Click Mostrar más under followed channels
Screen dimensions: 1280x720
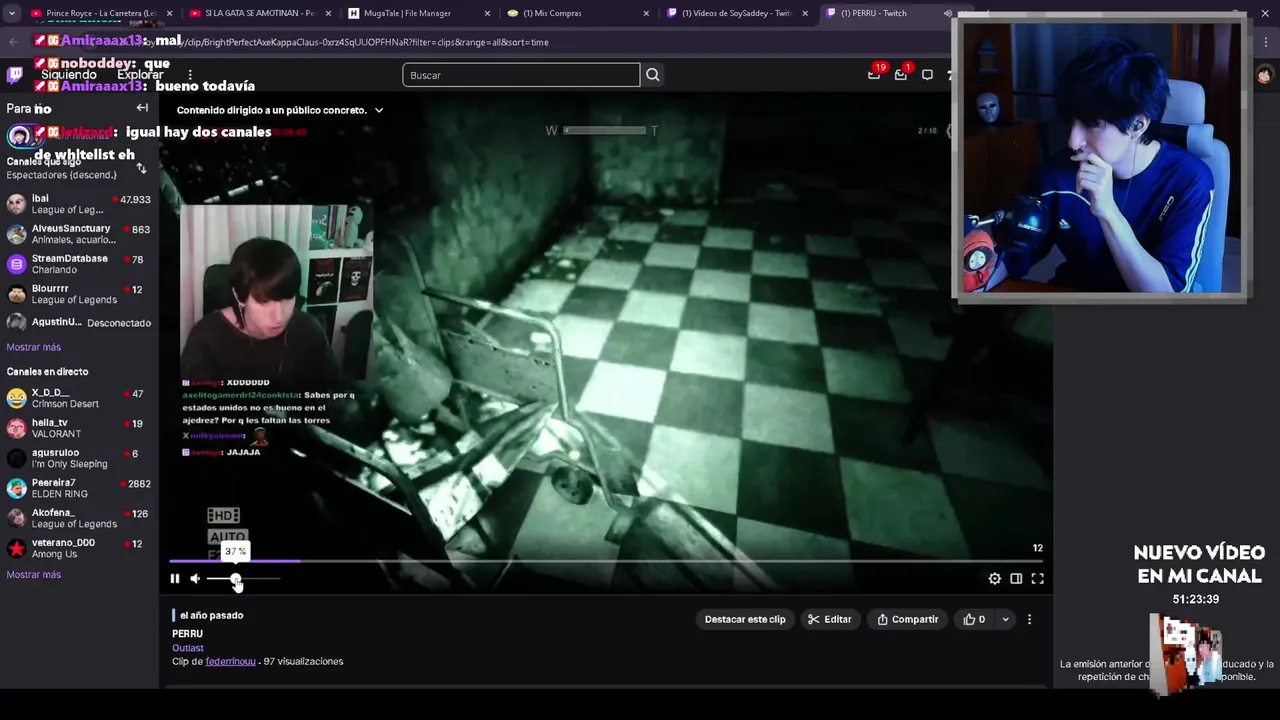[34, 347]
